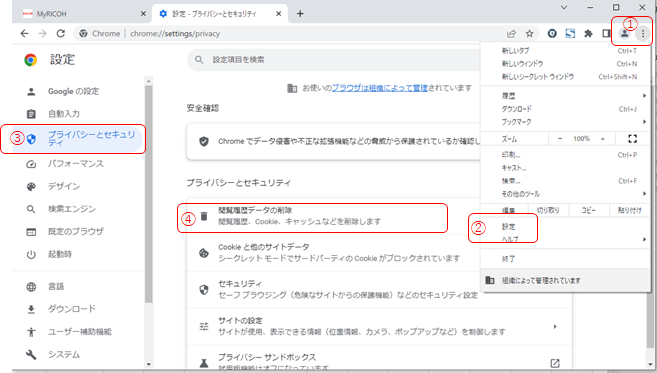Click the sidebar scrollbar down arrow
Viewport: 657px width, 373px height.
click(x=148, y=364)
